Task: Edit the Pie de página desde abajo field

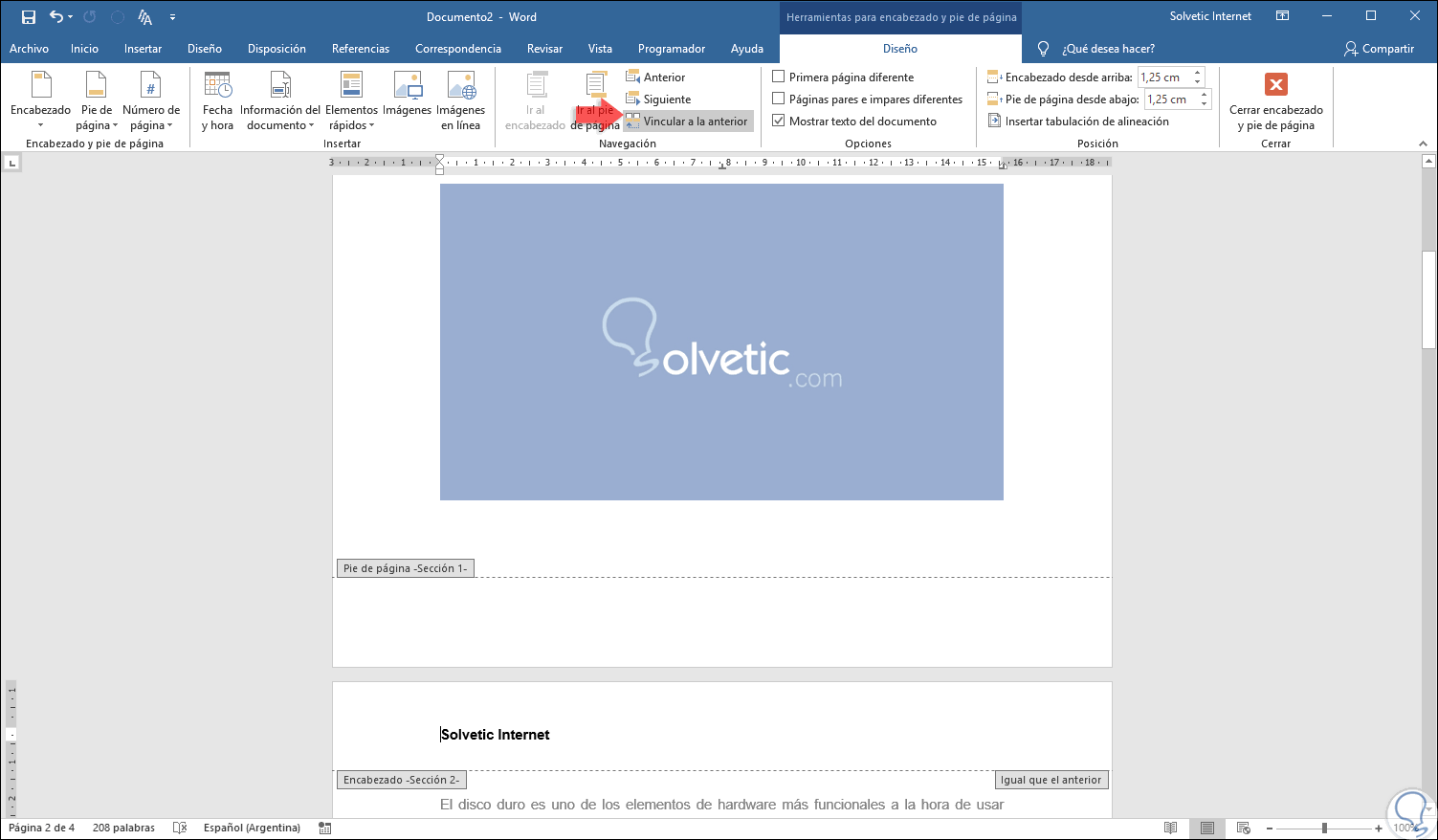Action: [x=1170, y=99]
